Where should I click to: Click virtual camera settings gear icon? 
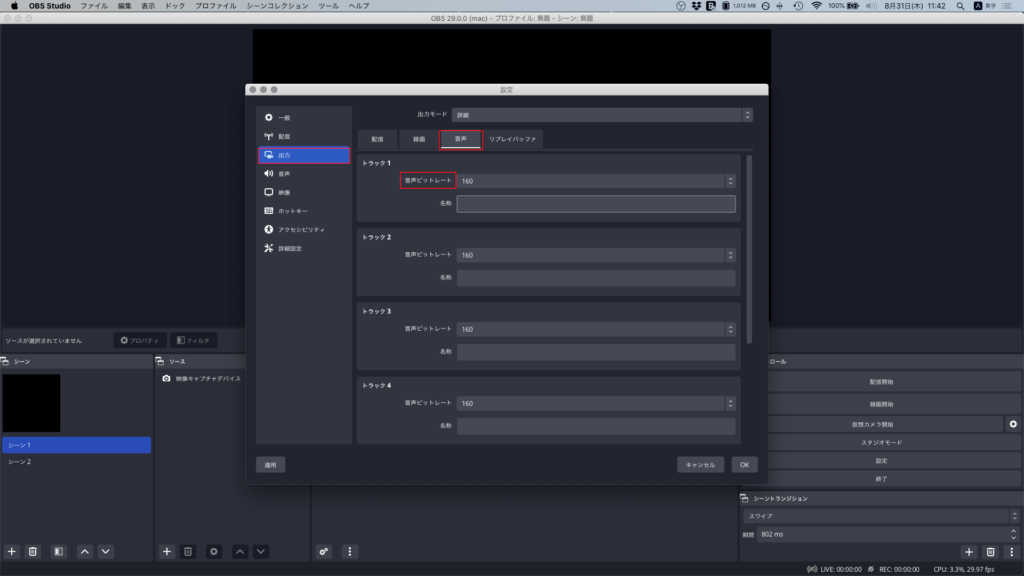1012,424
